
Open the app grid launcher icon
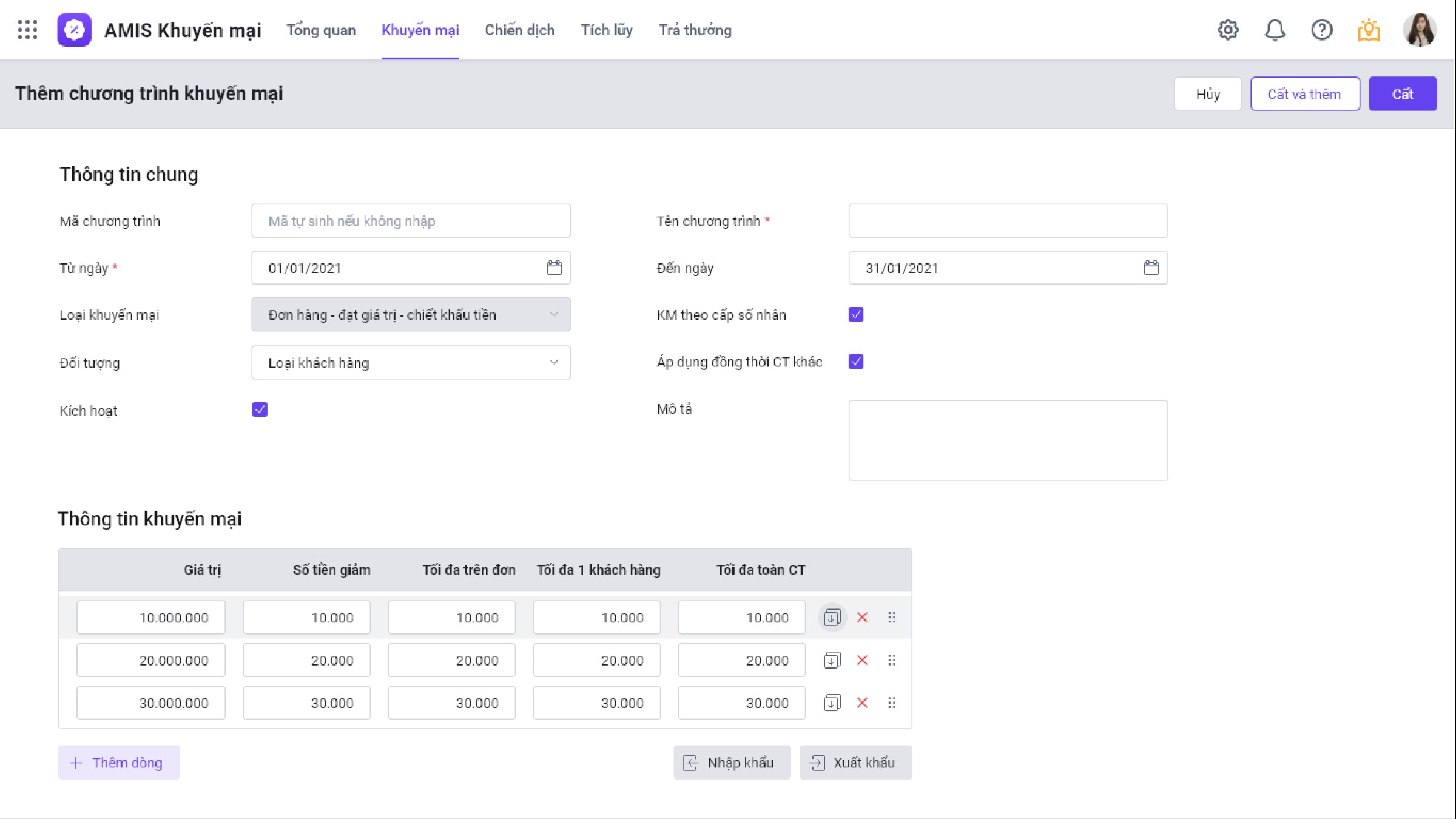point(27,30)
